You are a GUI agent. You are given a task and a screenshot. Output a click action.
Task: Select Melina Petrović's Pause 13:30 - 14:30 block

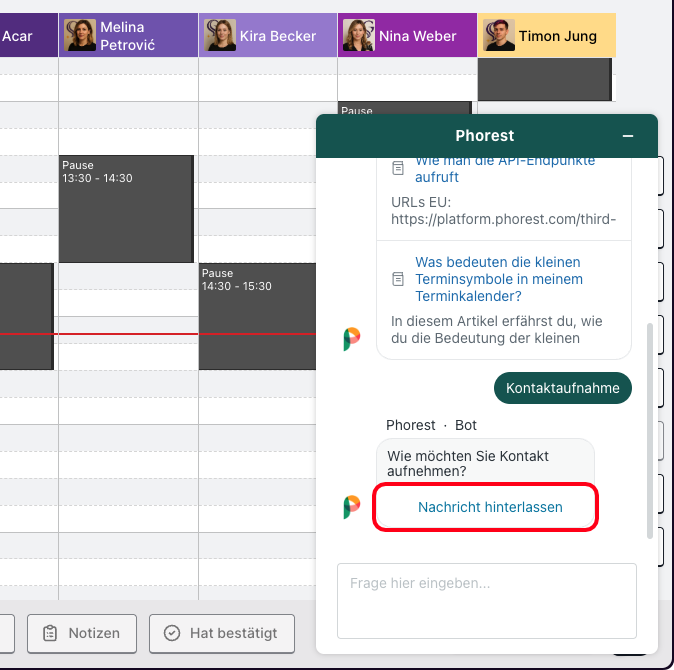pyautogui.click(x=126, y=210)
